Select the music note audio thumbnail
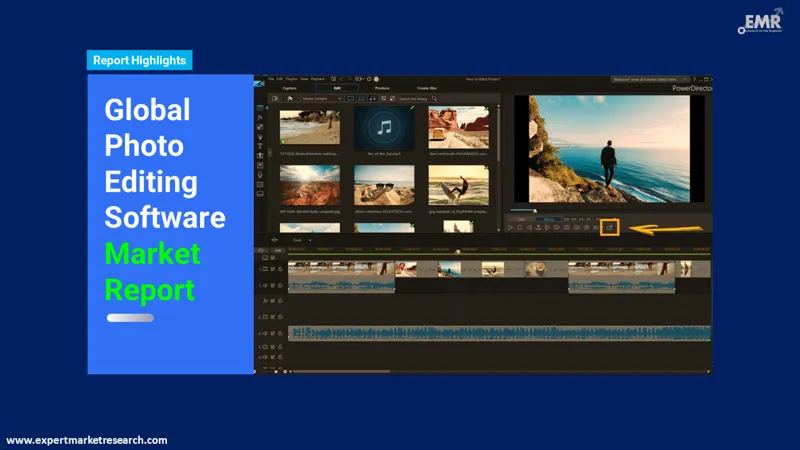Viewport: 800px width, 450px height. tap(383, 127)
